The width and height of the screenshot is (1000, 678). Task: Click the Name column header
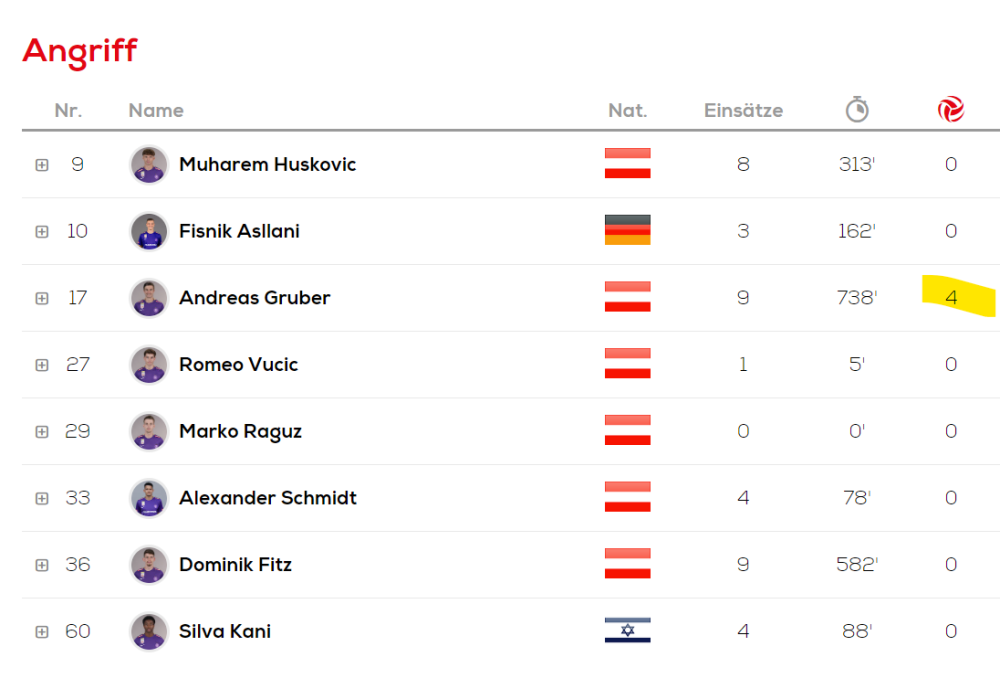click(x=156, y=110)
